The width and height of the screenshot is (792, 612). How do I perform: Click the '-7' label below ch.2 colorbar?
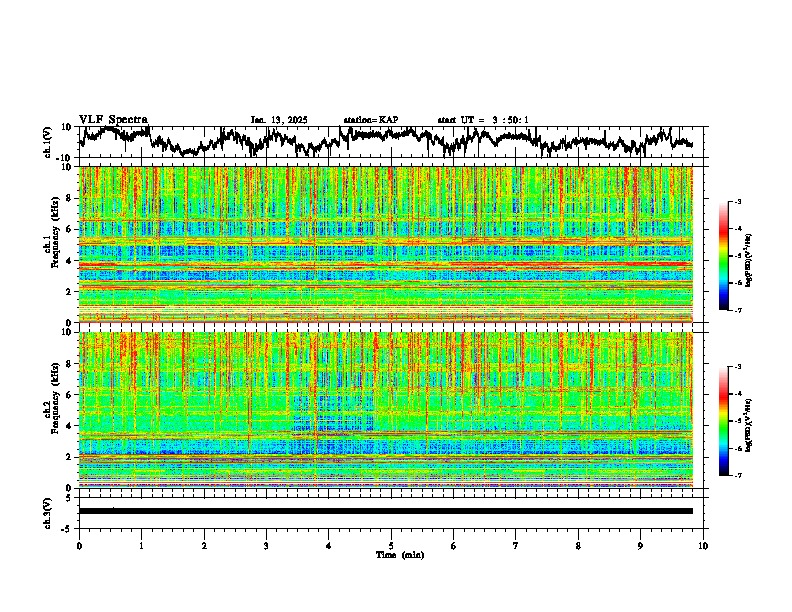tap(738, 476)
